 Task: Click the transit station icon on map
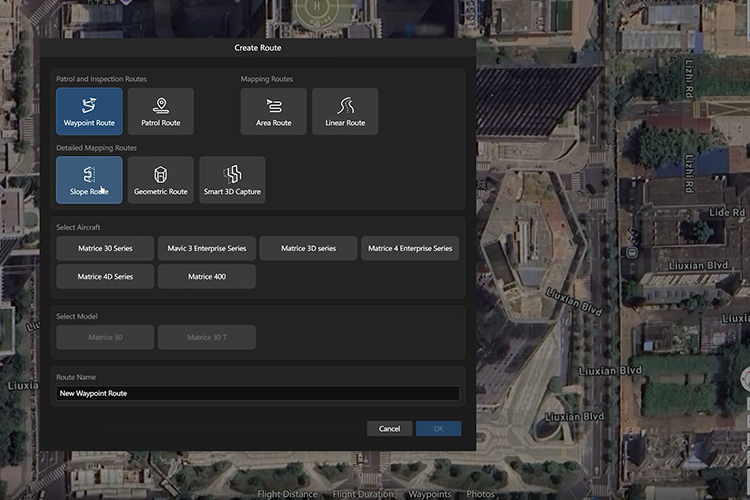632,252
